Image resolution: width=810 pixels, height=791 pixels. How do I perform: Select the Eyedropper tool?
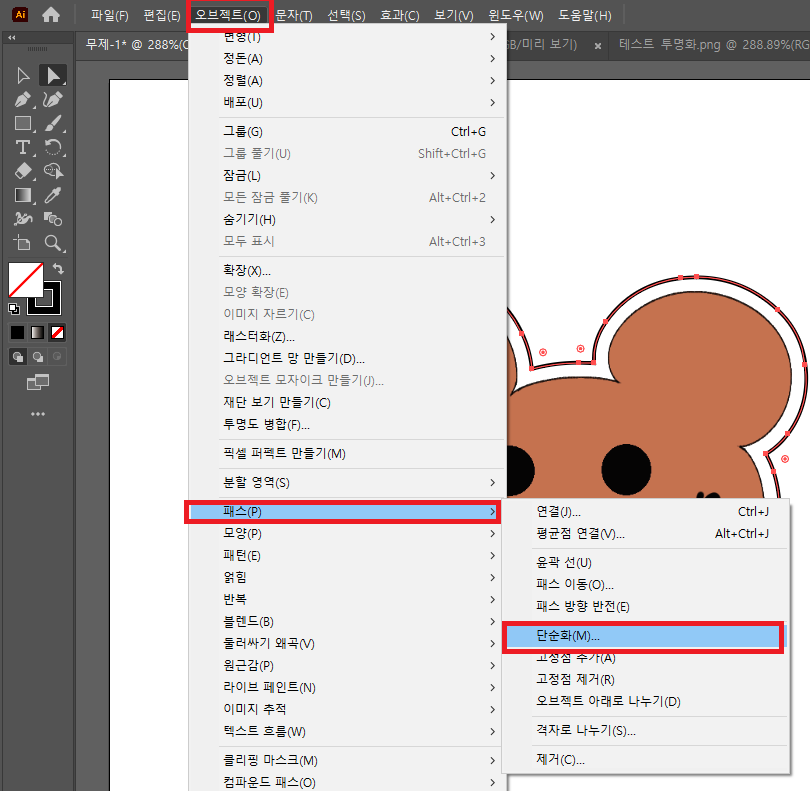tap(53, 195)
